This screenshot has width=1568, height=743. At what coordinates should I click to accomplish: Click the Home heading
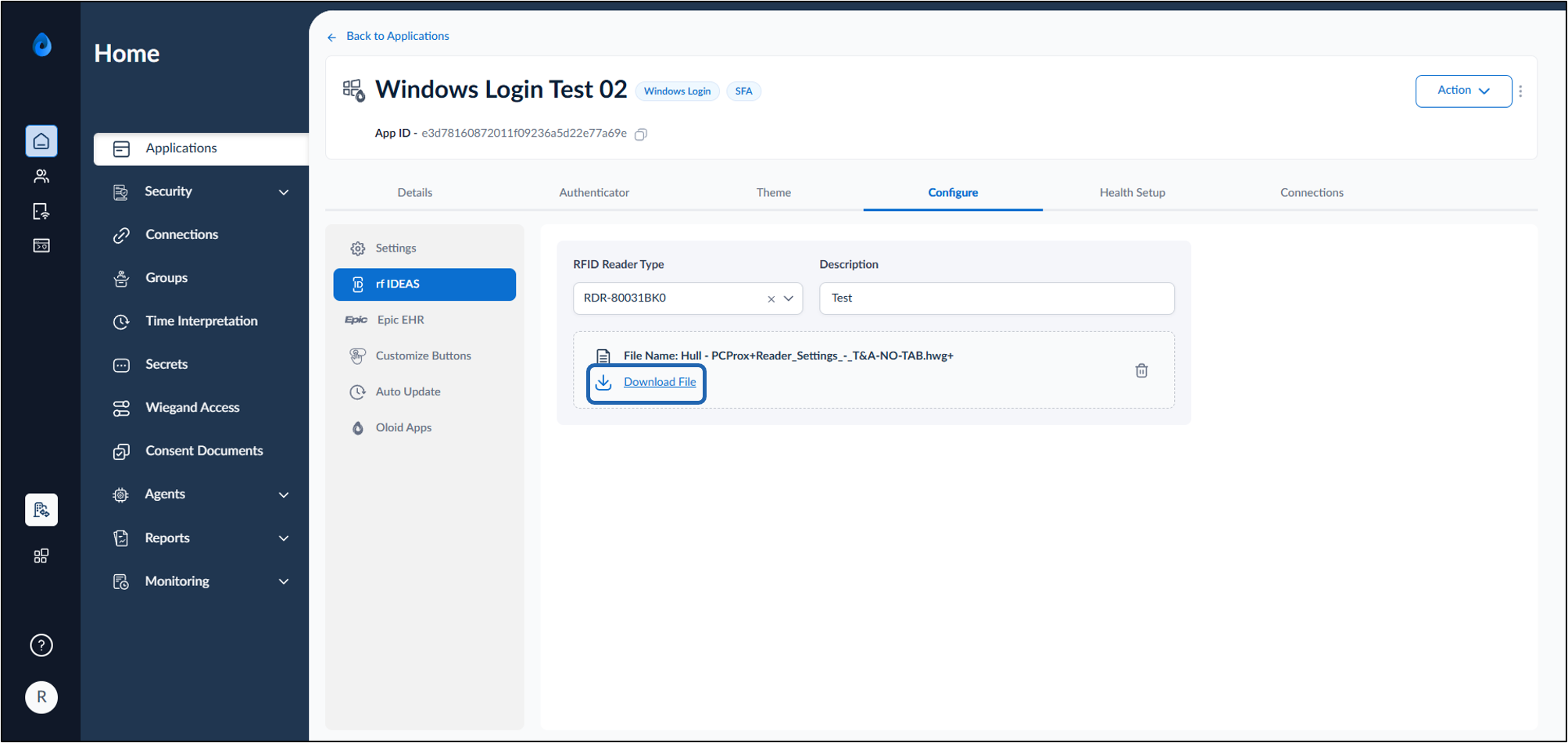click(127, 53)
